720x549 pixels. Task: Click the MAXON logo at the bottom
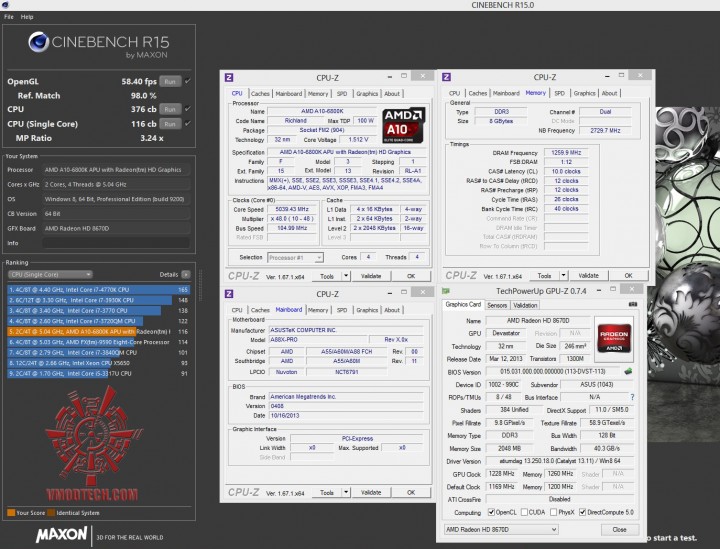coord(62,534)
